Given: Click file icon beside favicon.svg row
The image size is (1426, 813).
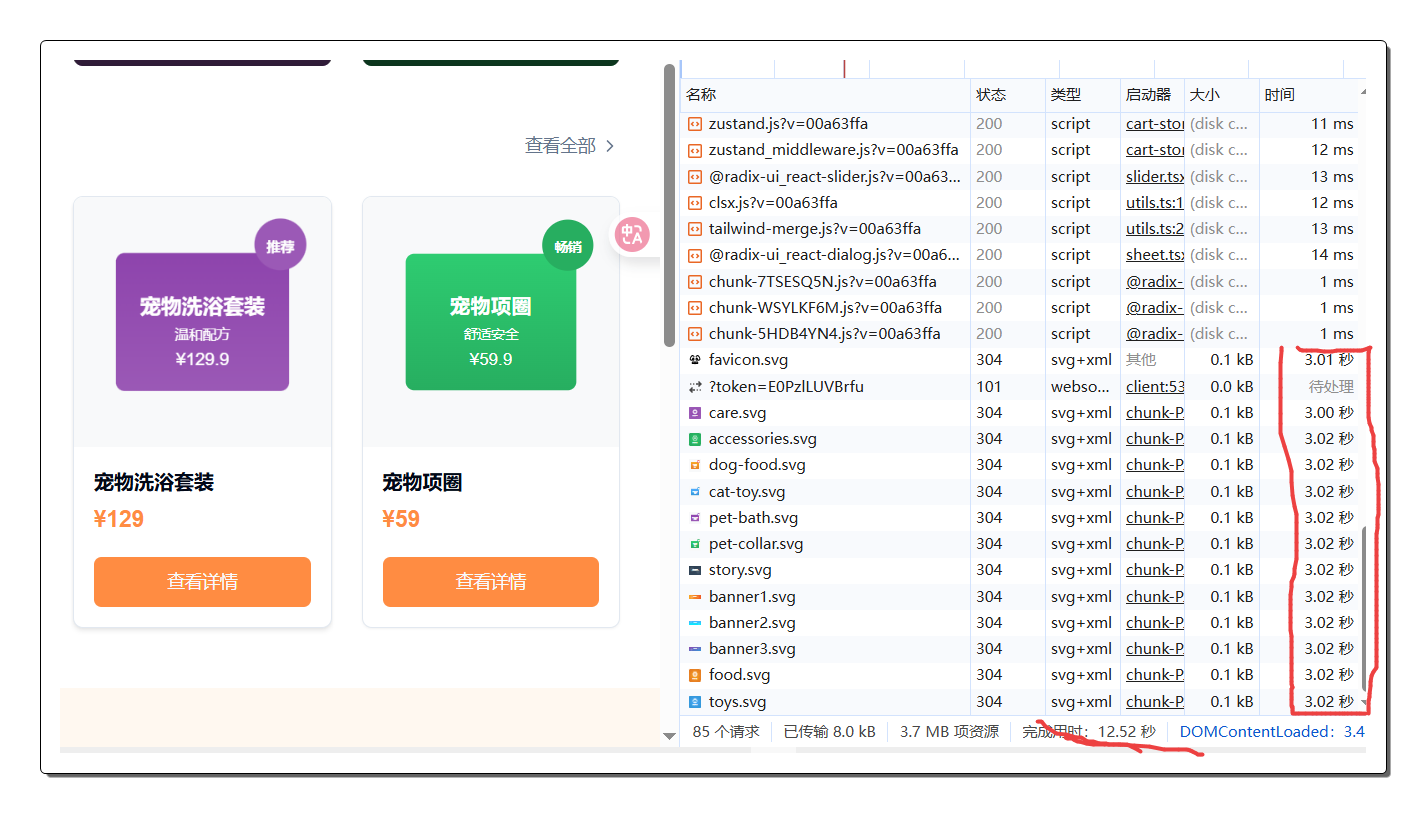Looking at the screenshot, I should tap(695, 360).
